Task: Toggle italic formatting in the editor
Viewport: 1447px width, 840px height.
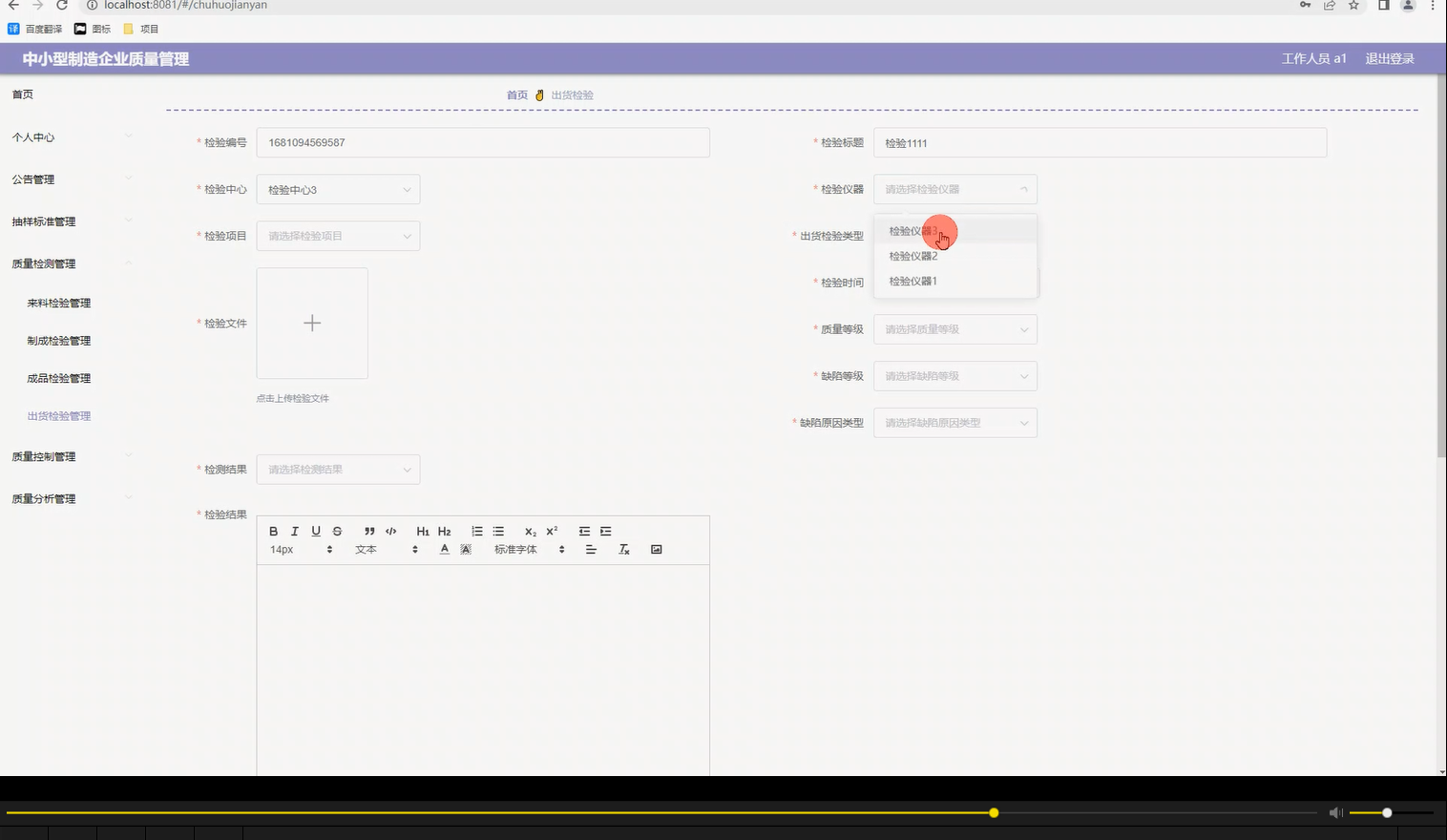Action: [x=294, y=531]
